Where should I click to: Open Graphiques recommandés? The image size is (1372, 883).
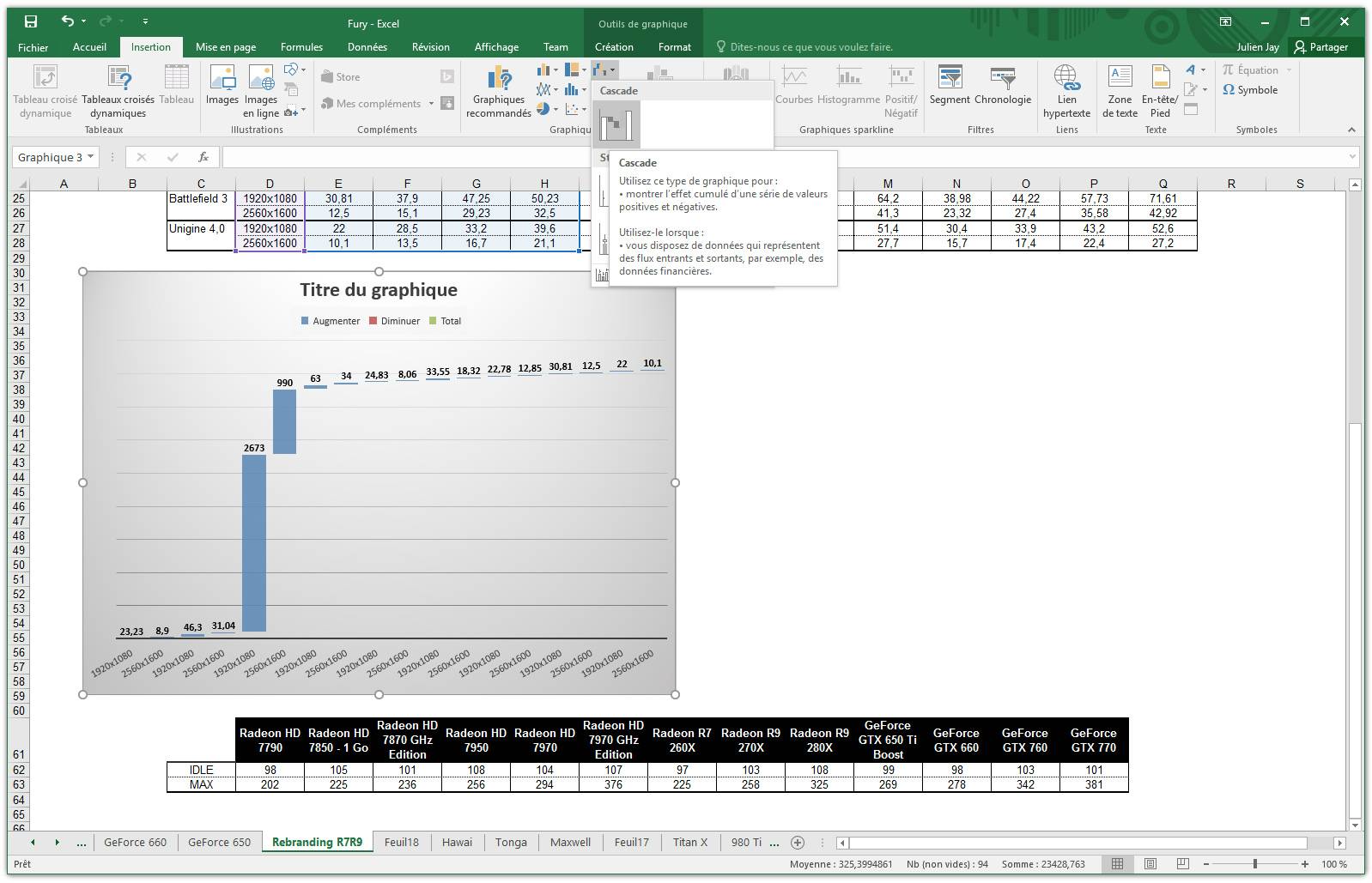click(x=498, y=93)
